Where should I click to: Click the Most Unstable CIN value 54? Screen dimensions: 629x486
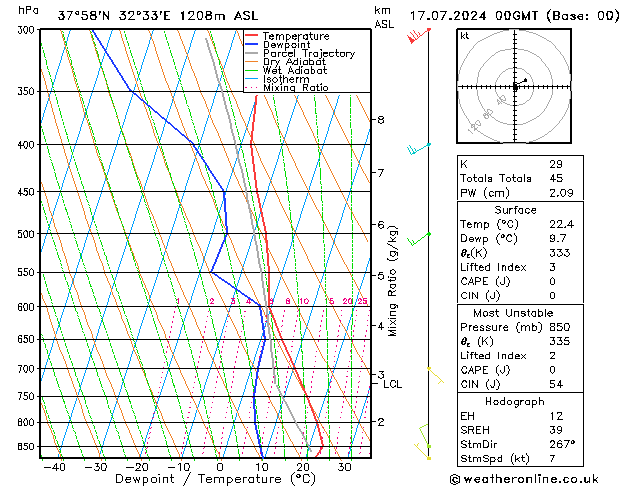tap(556, 384)
